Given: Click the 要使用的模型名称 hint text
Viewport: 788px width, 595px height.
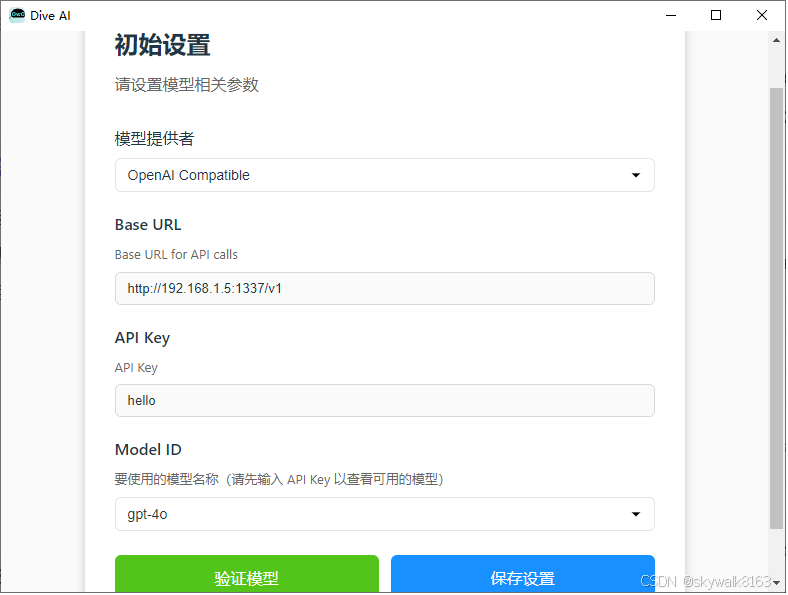Looking at the screenshot, I should coord(279,479).
